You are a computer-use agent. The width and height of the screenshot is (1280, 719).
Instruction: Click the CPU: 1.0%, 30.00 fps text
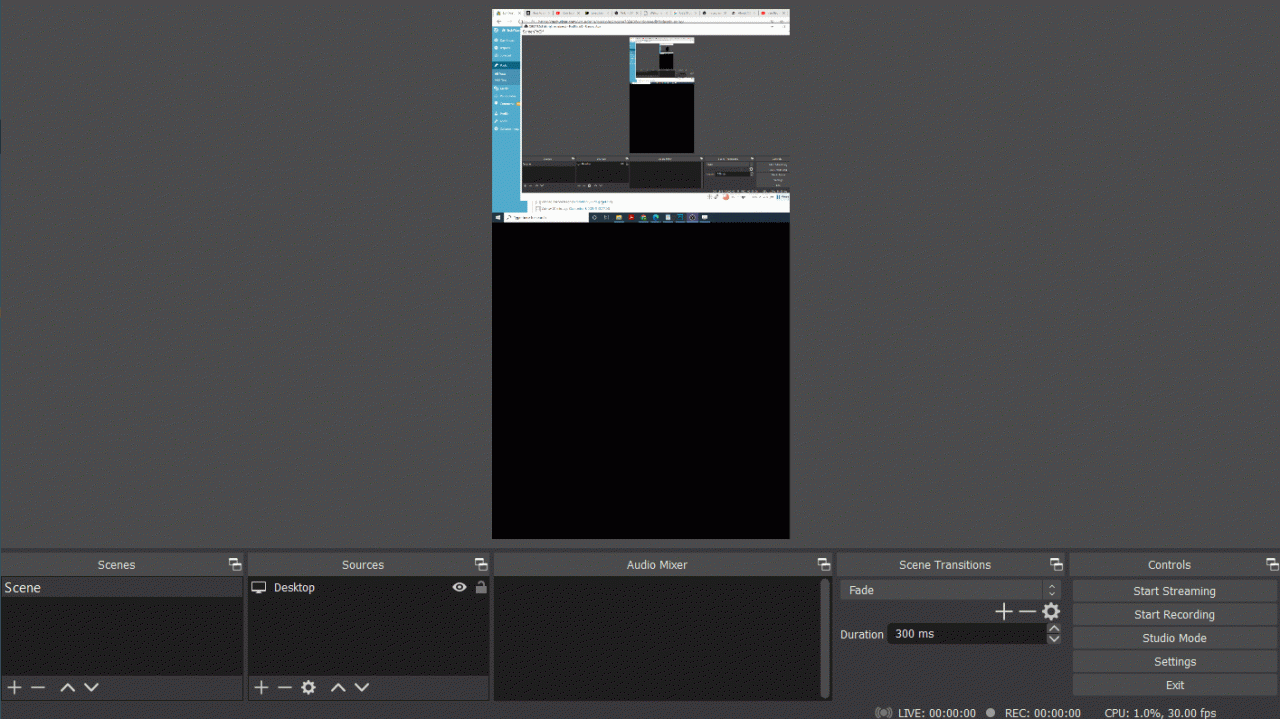pos(1160,713)
